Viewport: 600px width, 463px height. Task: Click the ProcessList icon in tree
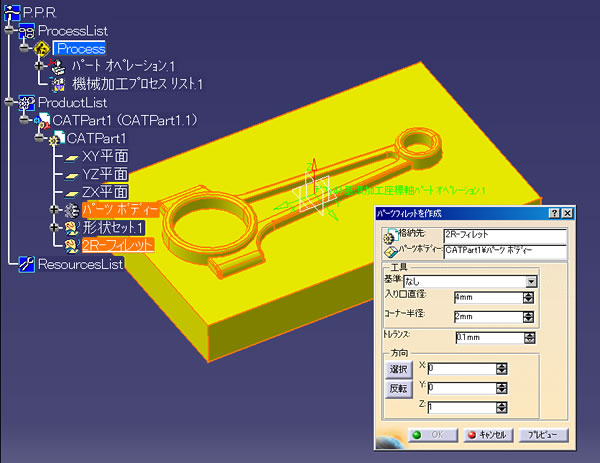[25, 30]
